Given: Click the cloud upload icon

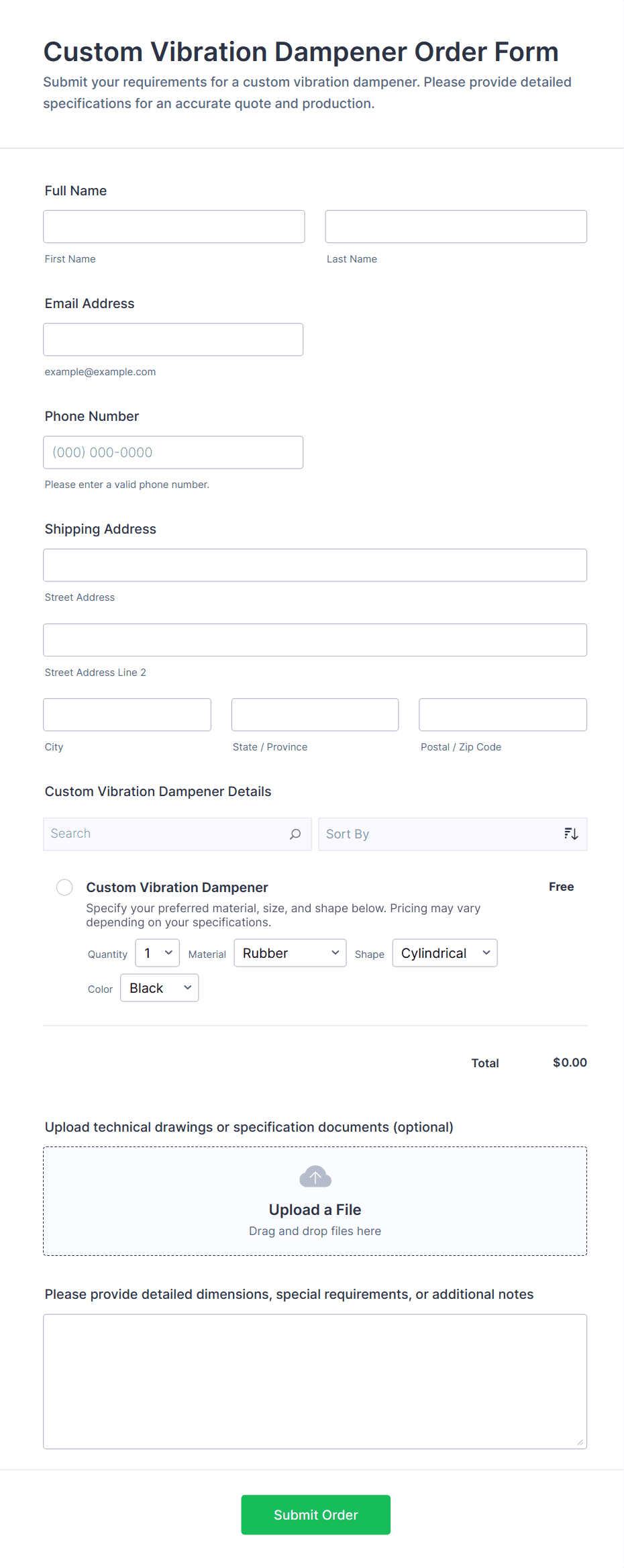Looking at the screenshot, I should tap(315, 1177).
